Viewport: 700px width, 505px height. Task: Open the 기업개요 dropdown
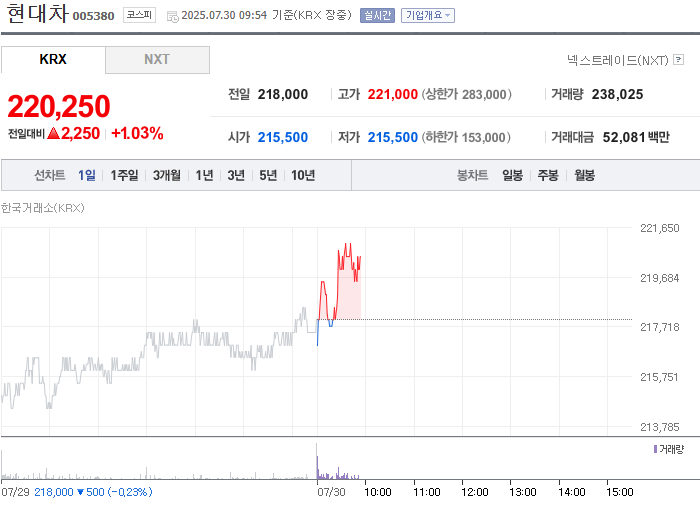pyautogui.click(x=428, y=15)
